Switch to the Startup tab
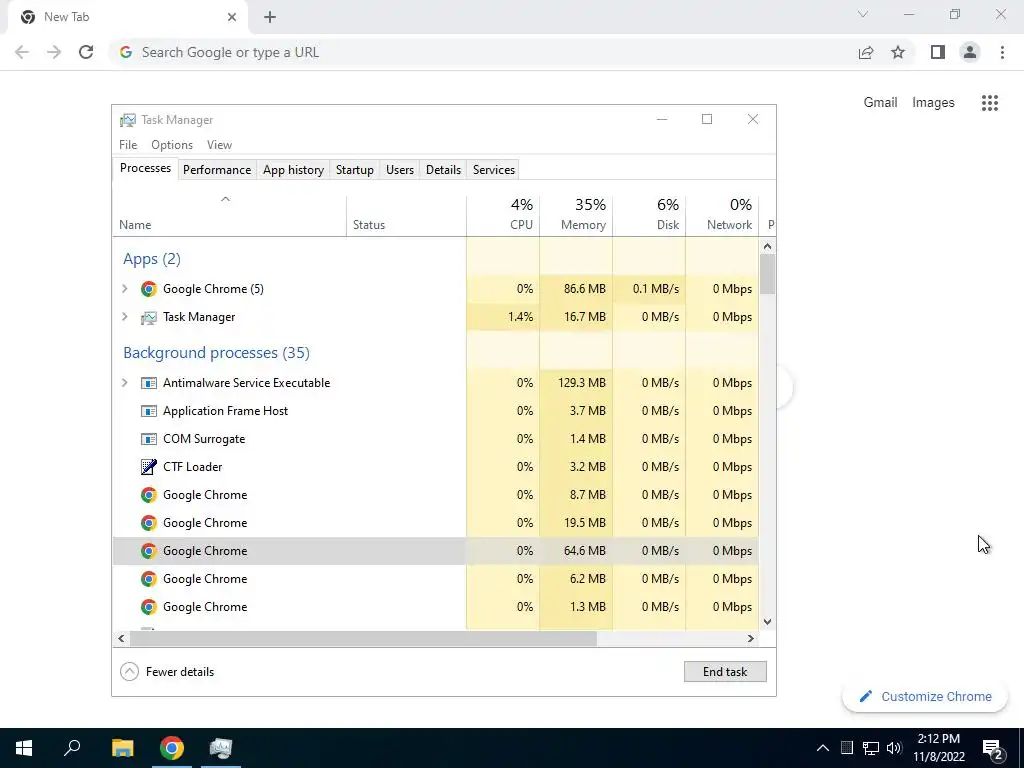Viewport: 1024px width, 768px height. (355, 170)
